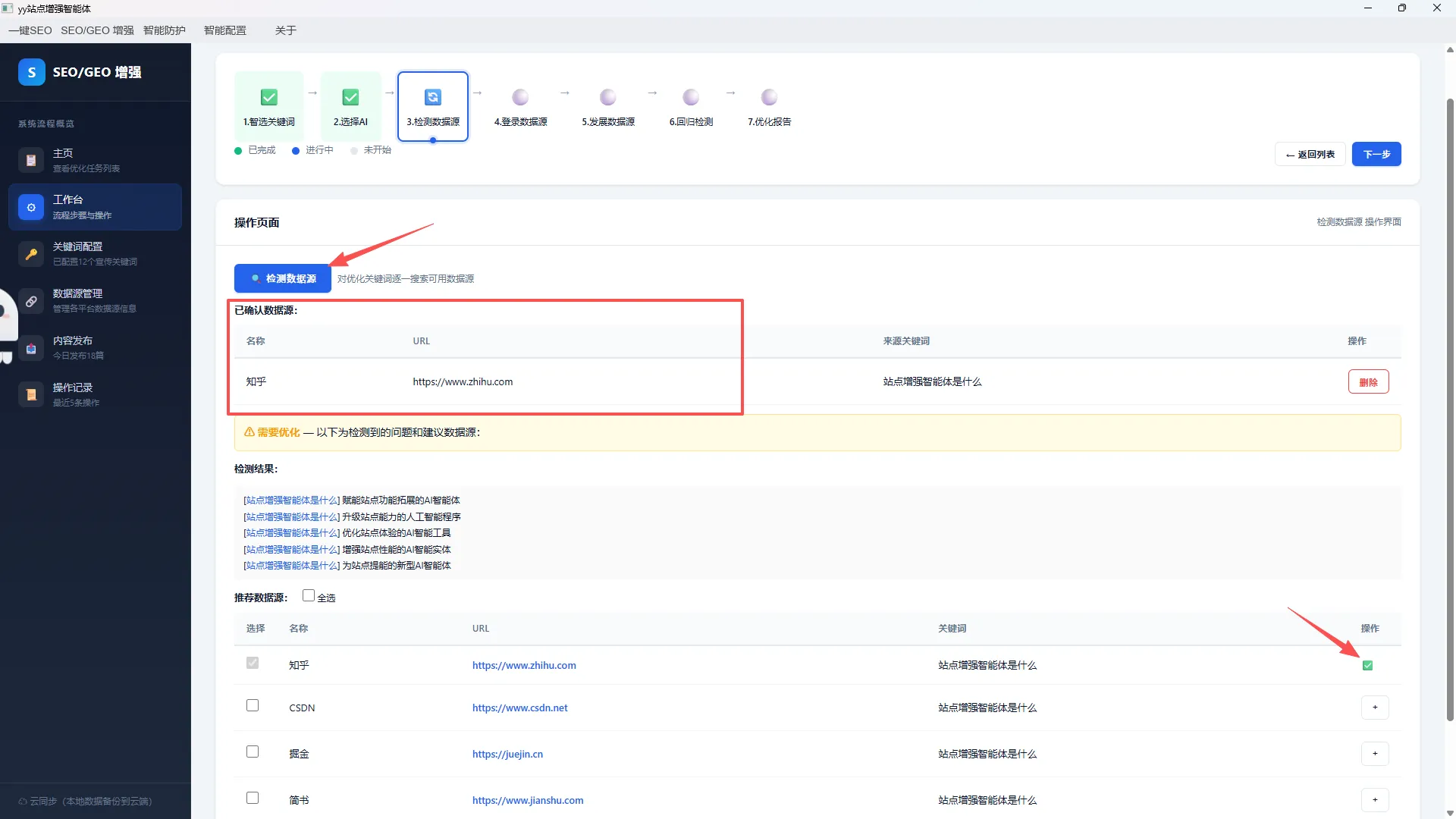This screenshot has height=819, width=1456.
Task: Open 内容发布 sidebar icon
Action: pyautogui.click(x=31, y=348)
